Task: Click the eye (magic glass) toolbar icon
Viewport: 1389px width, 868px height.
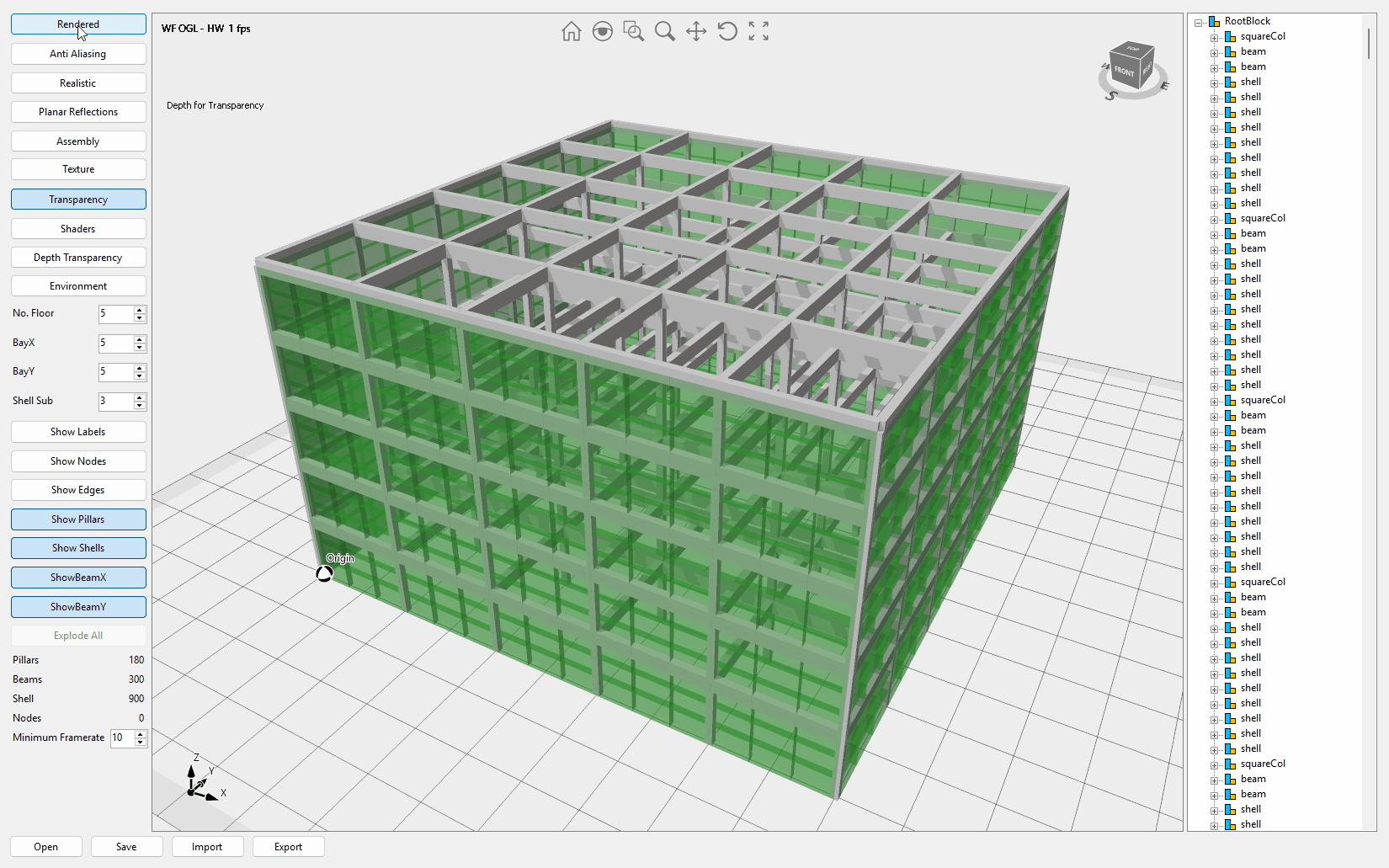Action: tap(602, 32)
